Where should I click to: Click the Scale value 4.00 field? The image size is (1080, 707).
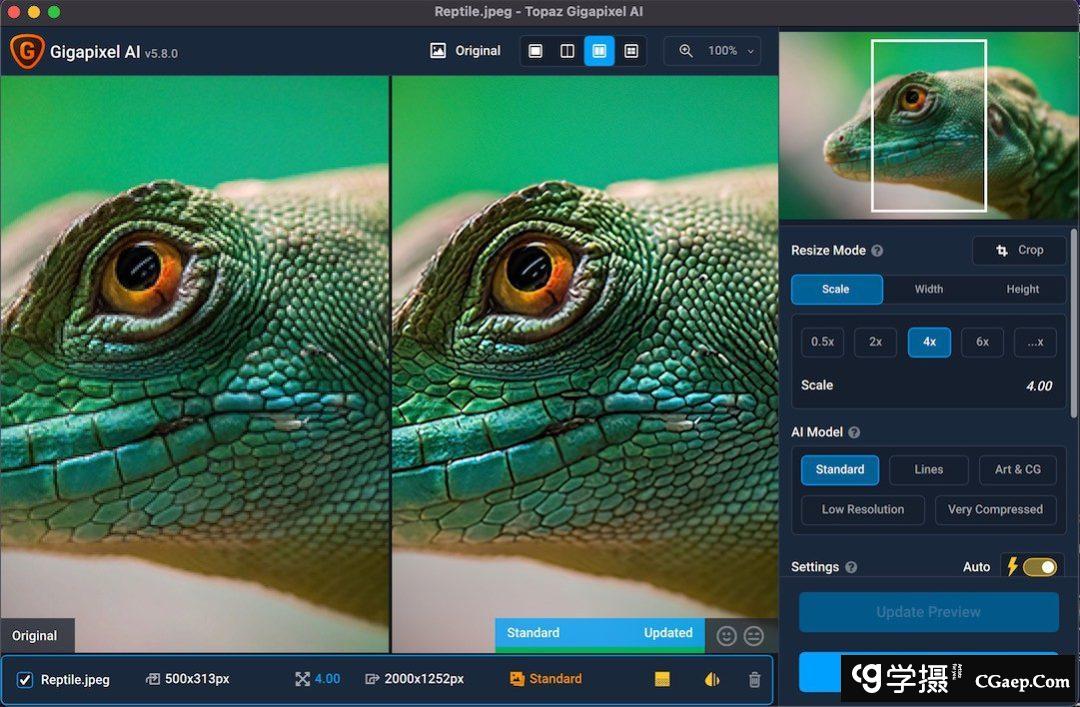[1038, 386]
